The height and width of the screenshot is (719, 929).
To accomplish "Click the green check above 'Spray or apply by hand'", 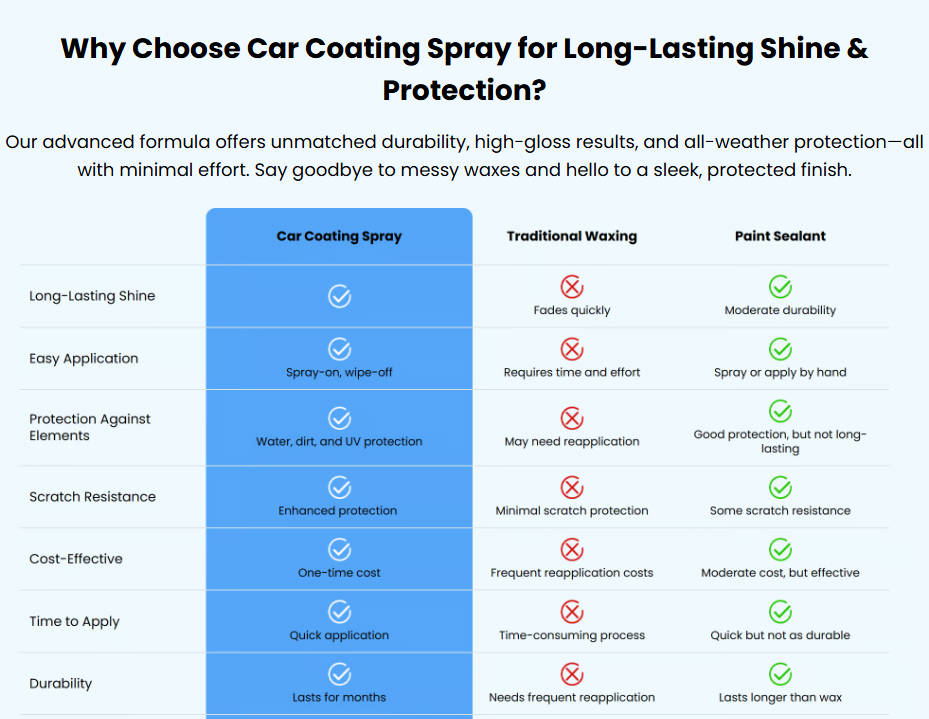I will coord(780,349).
